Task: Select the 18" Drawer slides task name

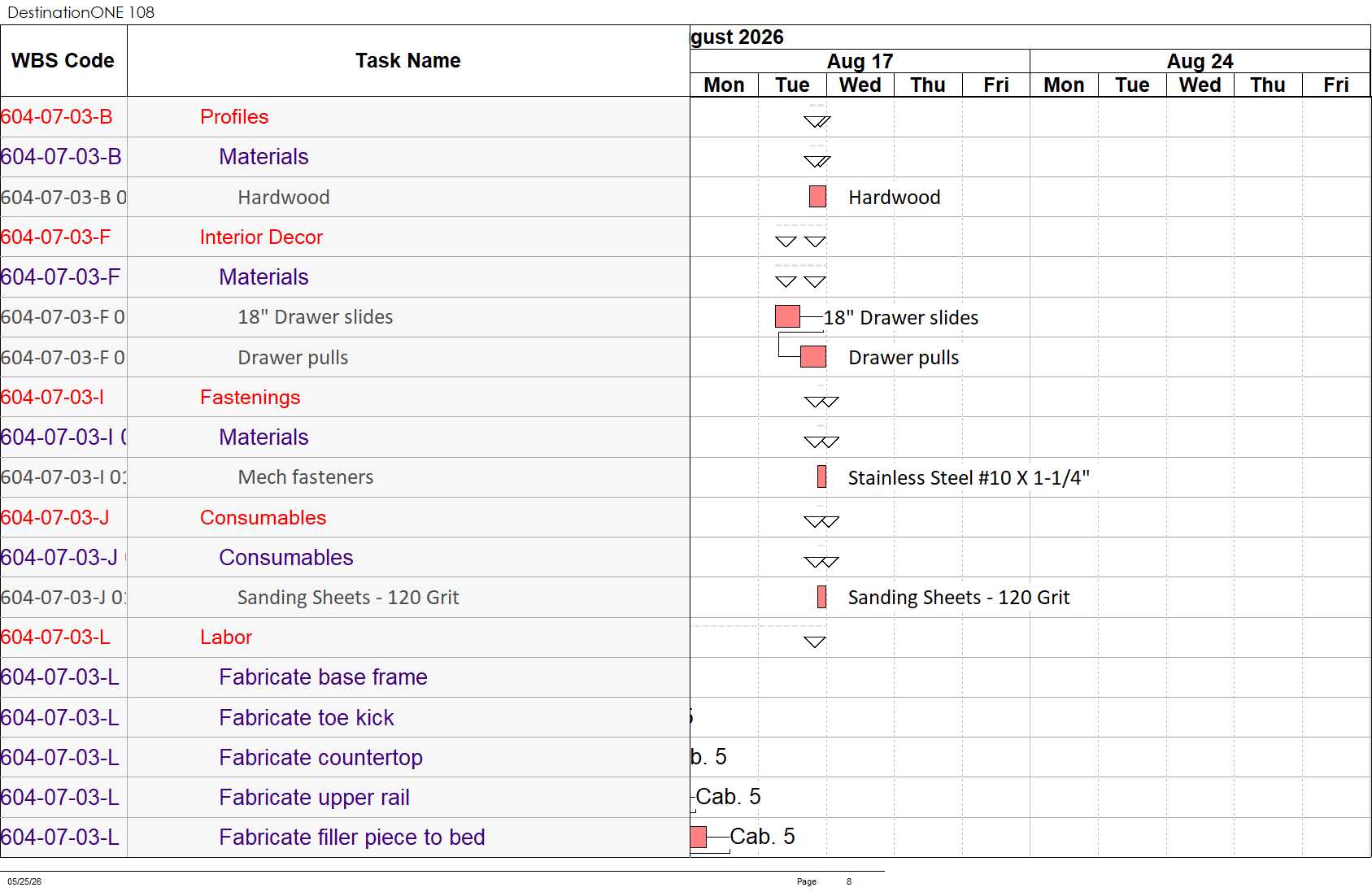Action: [x=316, y=317]
